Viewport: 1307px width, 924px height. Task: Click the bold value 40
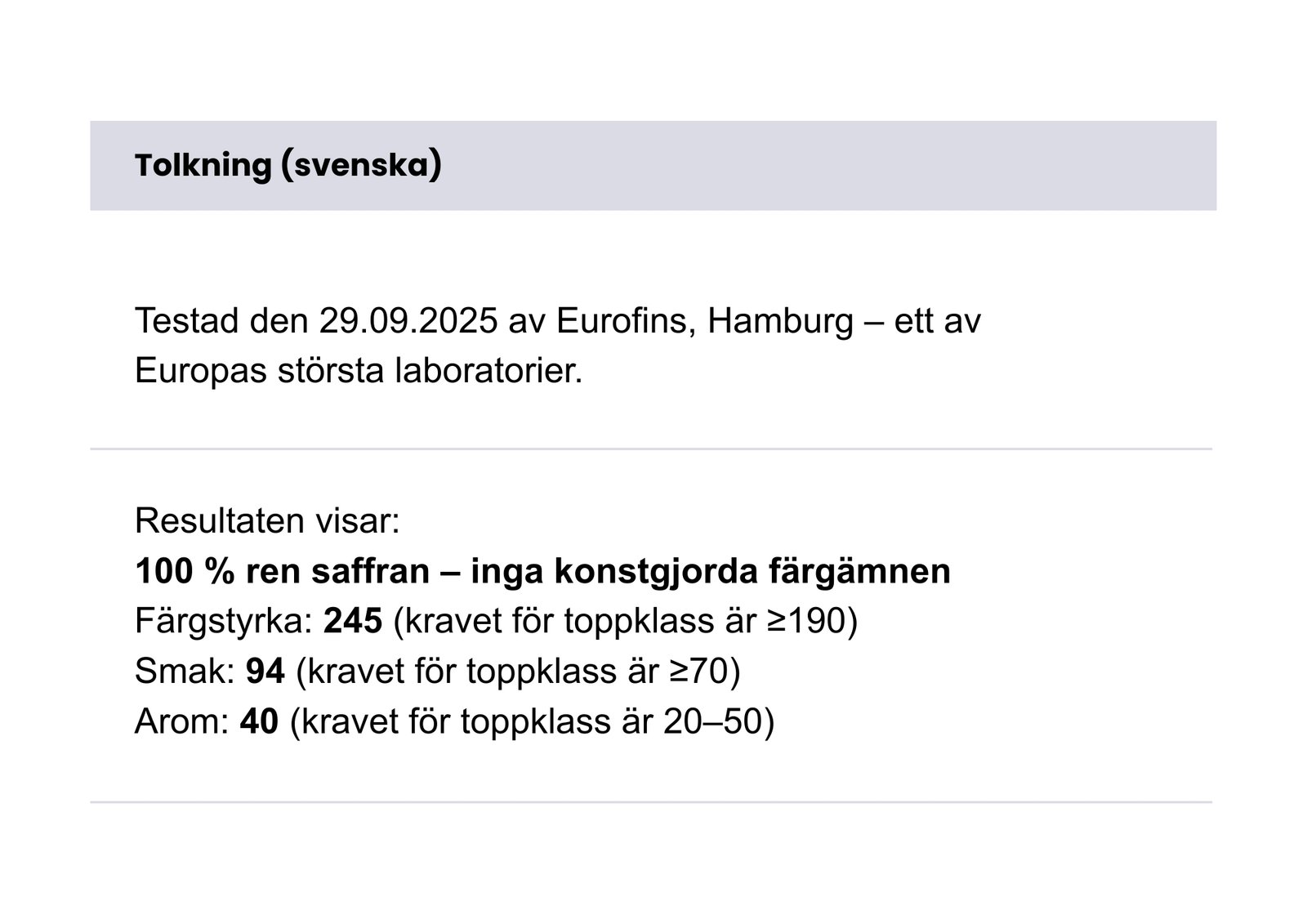click(x=259, y=721)
